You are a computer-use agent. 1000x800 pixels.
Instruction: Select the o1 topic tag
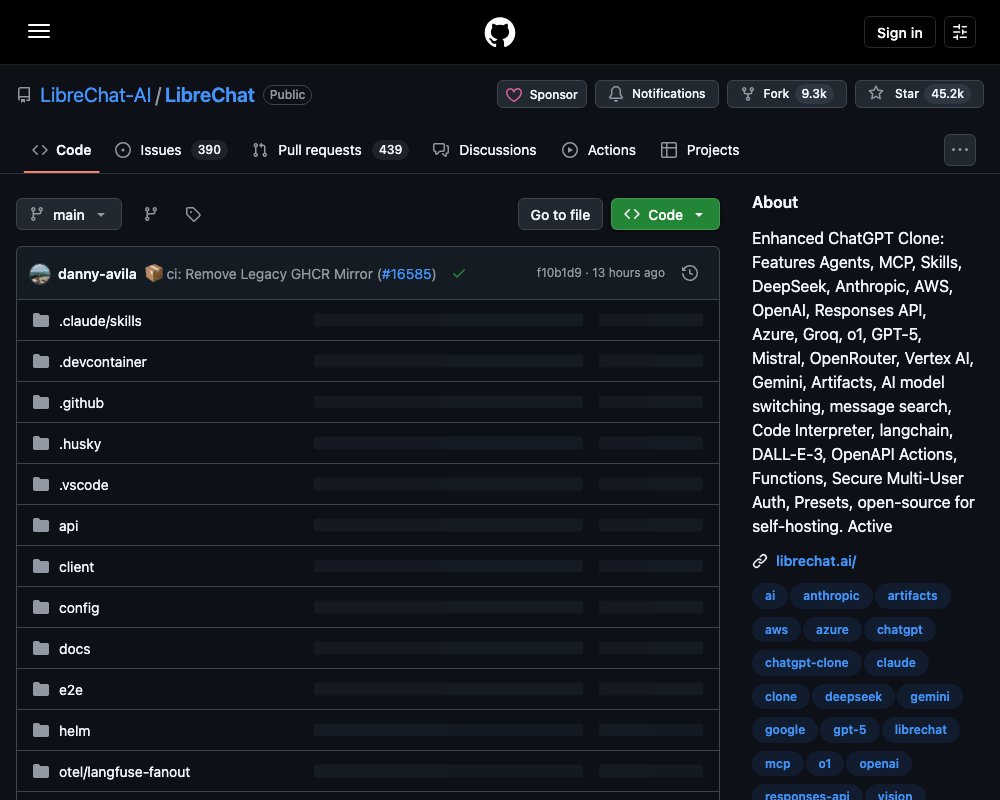[x=825, y=764]
